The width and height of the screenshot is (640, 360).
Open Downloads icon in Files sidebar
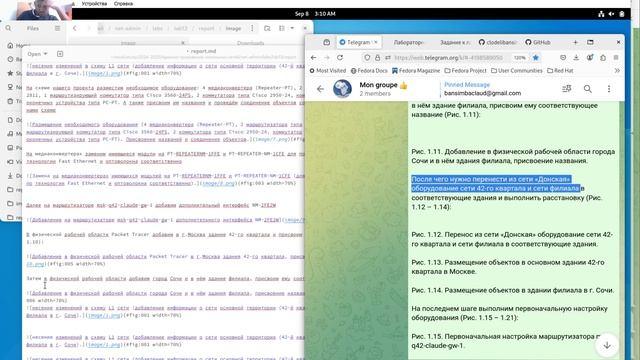[11, 176]
